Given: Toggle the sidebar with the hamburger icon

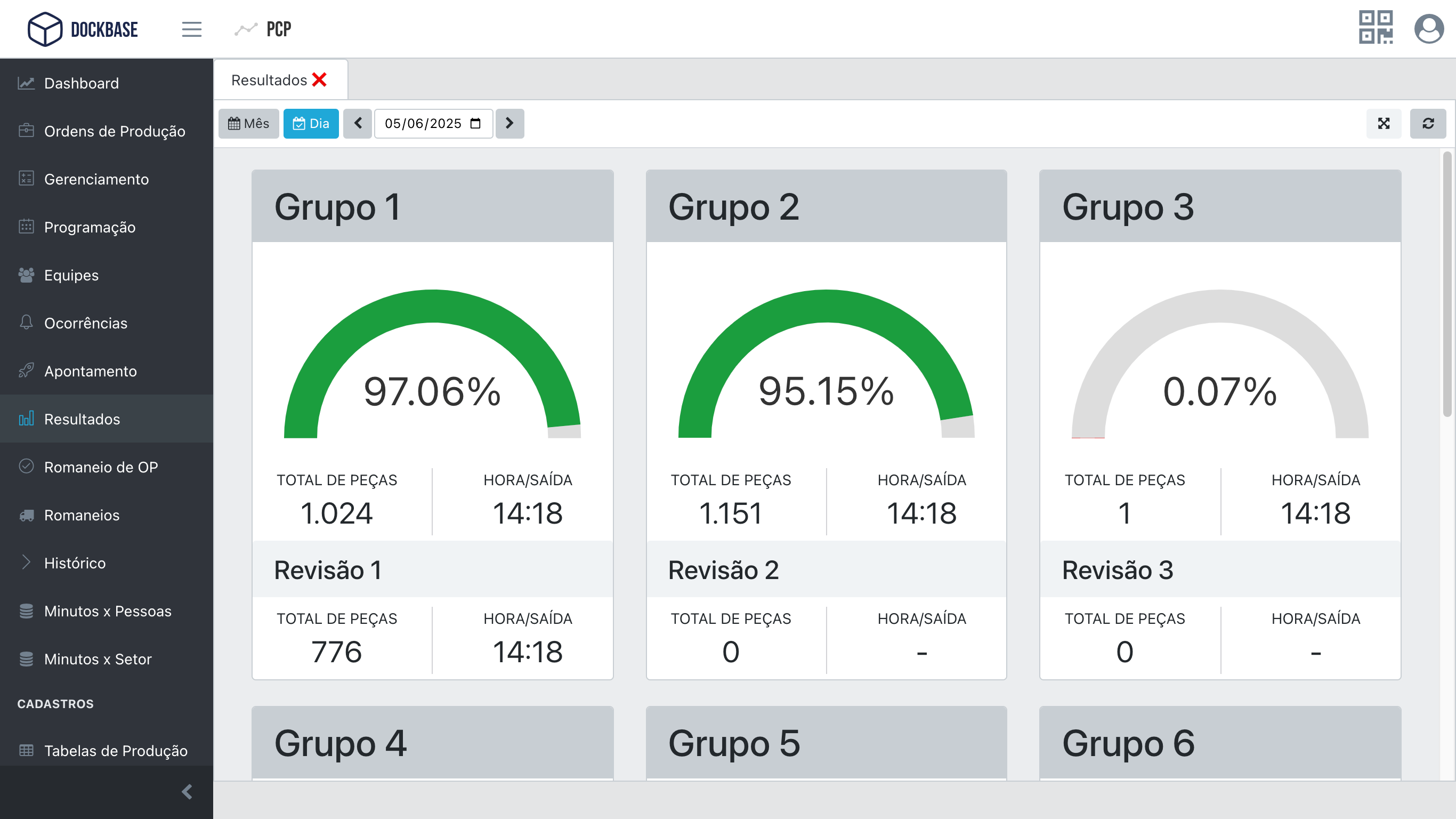Looking at the screenshot, I should click(192, 29).
